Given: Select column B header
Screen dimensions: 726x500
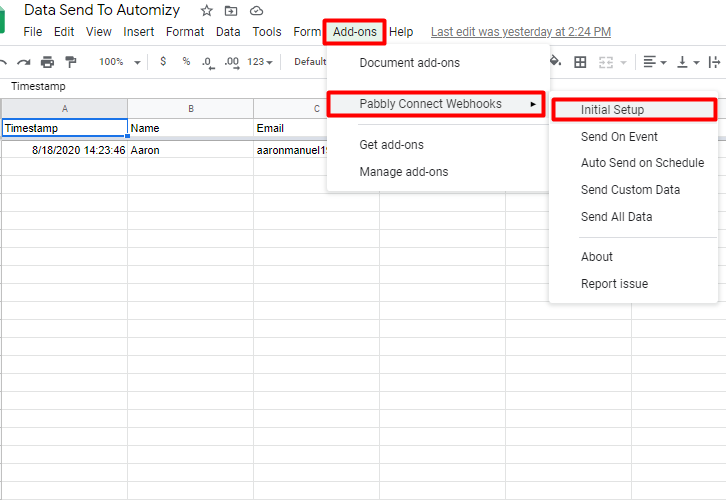Looking at the screenshot, I should coord(191,109).
